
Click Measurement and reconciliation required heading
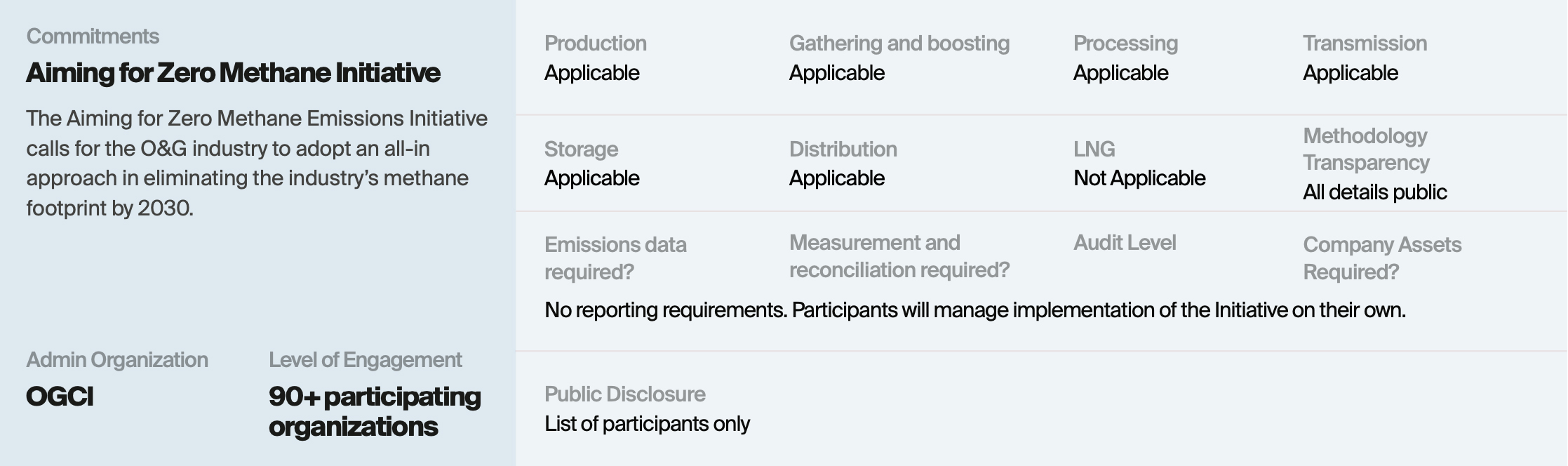899,256
